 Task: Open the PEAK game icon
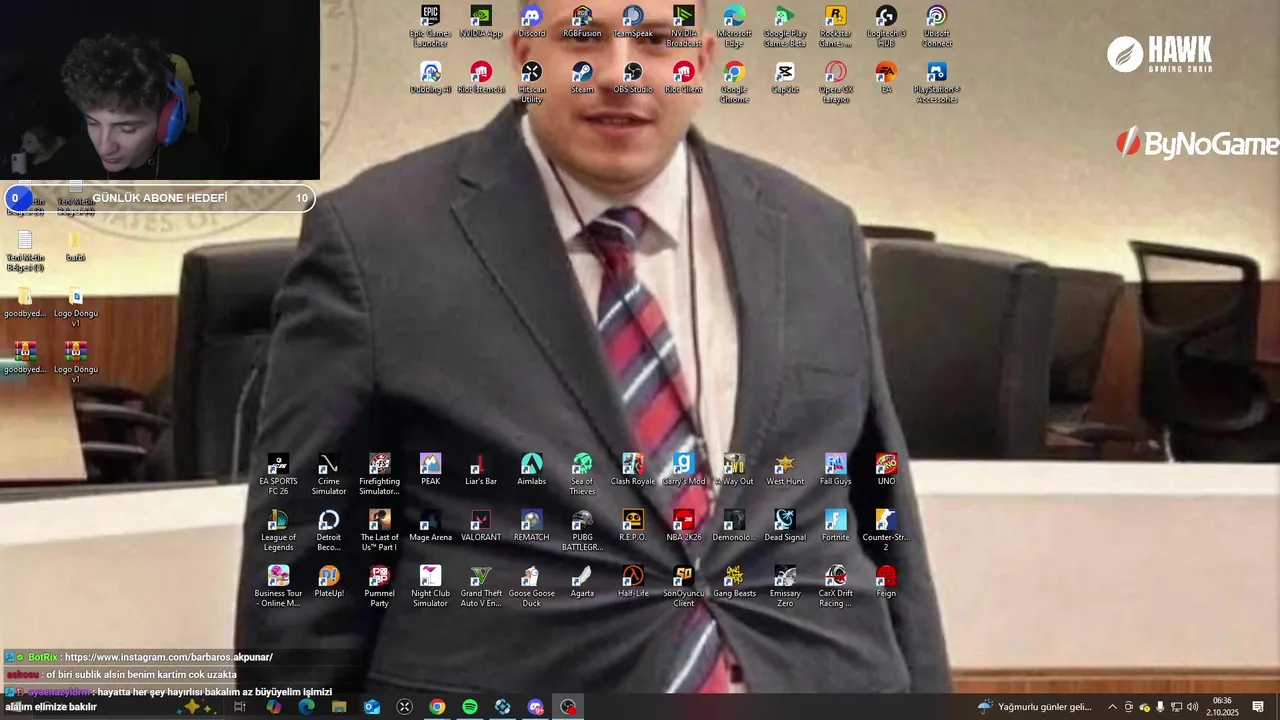pos(430,470)
